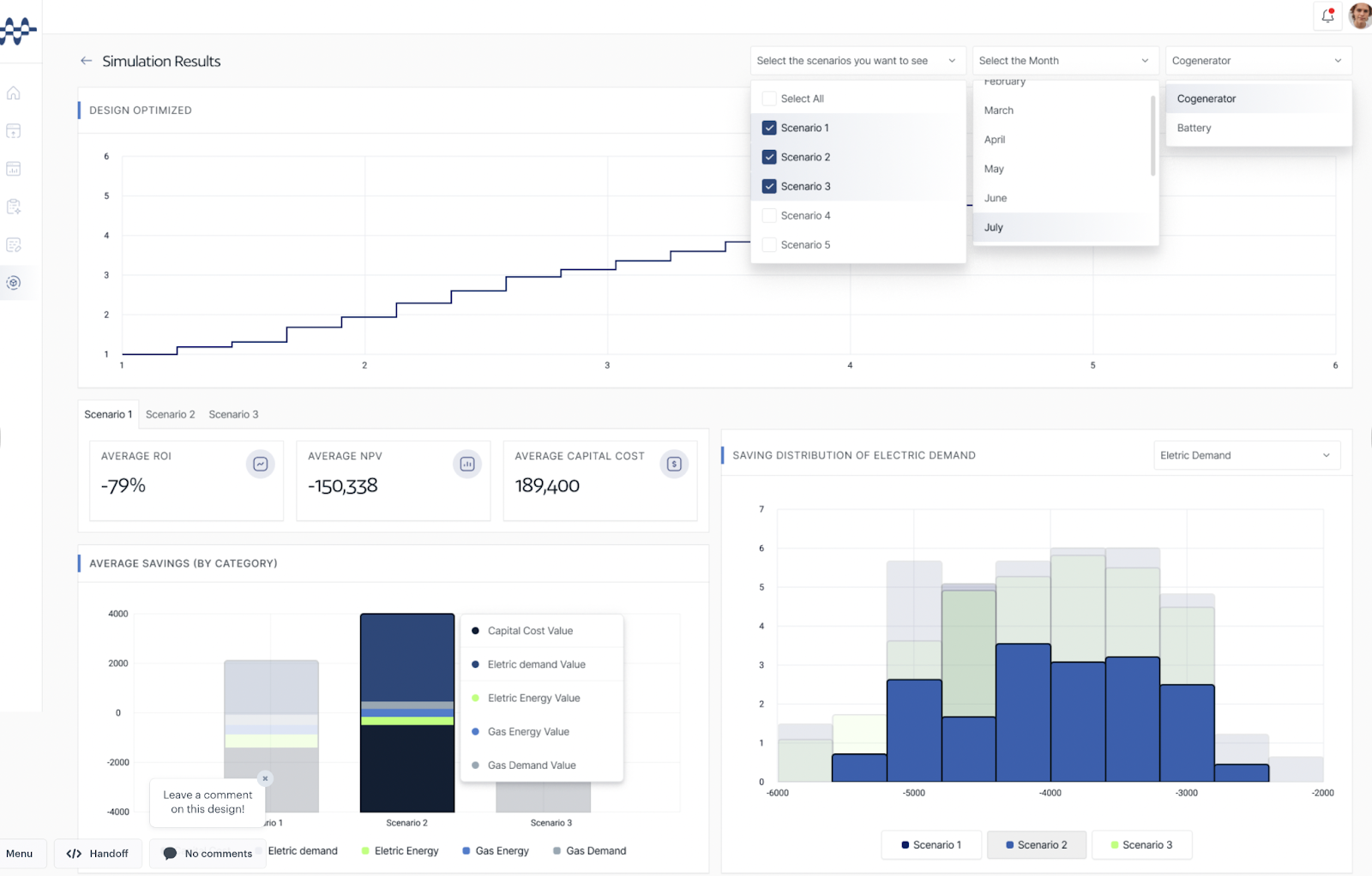Open the Home page from sidebar

point(13,93)
